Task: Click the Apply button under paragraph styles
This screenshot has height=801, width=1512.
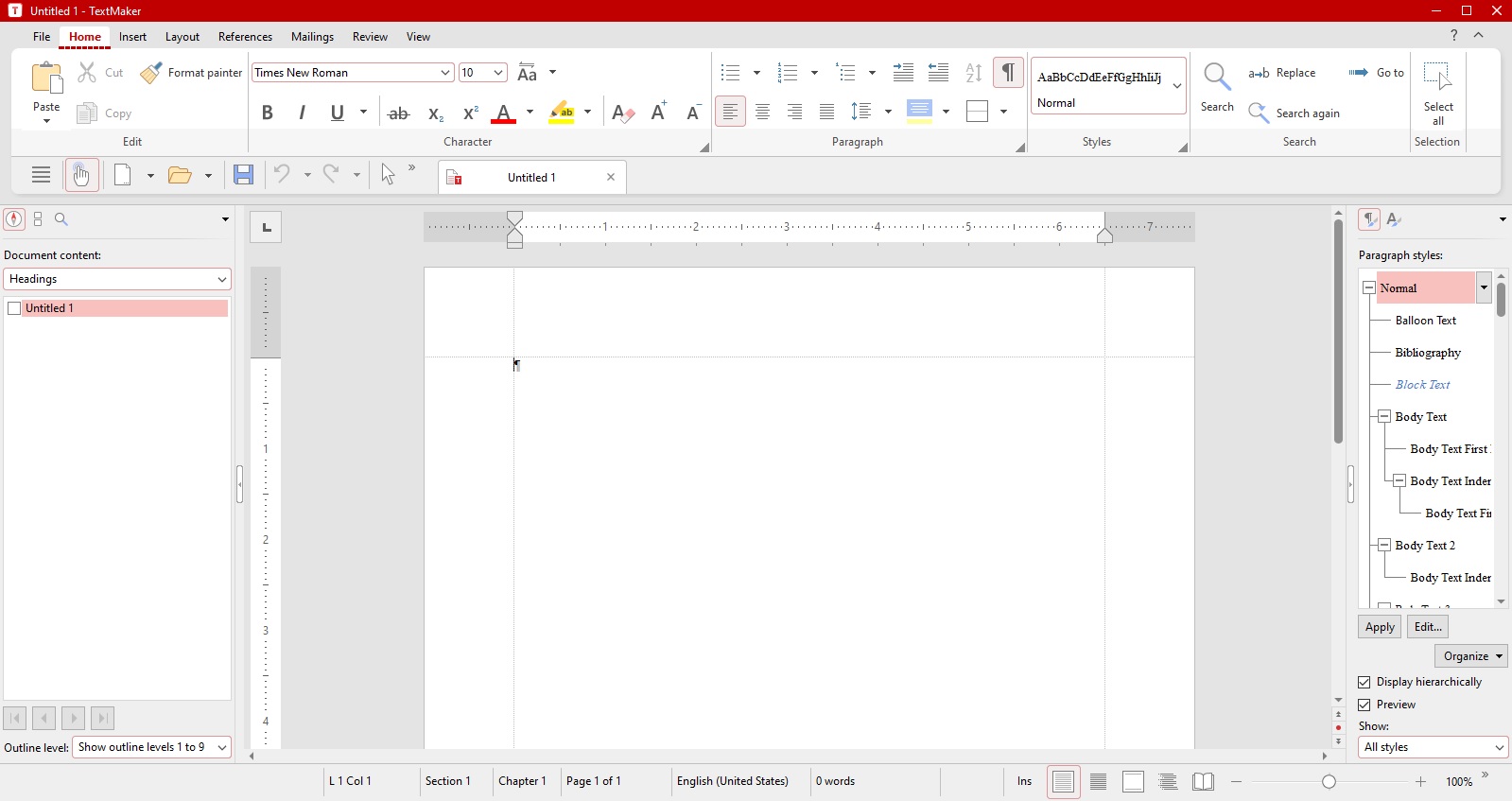Action: point(1380,627)
